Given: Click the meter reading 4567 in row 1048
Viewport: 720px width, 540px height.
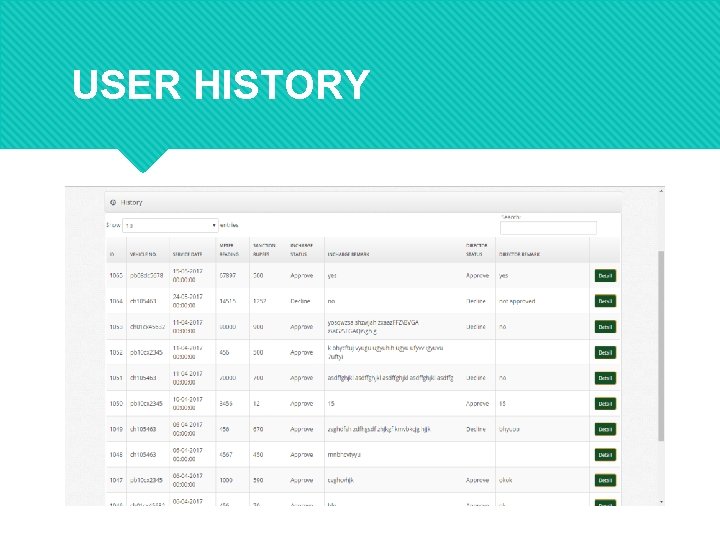Looking at the screenshot, I should click(226, 455).
